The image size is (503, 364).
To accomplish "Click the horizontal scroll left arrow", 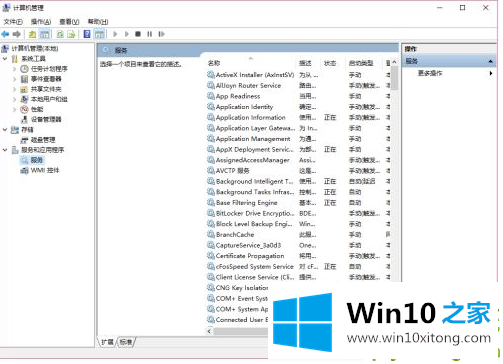I will 209,331.
